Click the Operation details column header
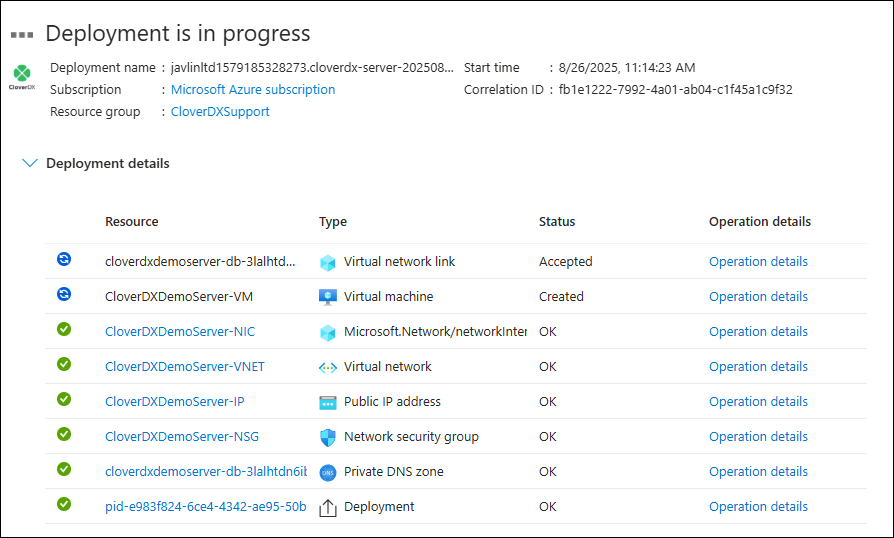 [760, 222]
